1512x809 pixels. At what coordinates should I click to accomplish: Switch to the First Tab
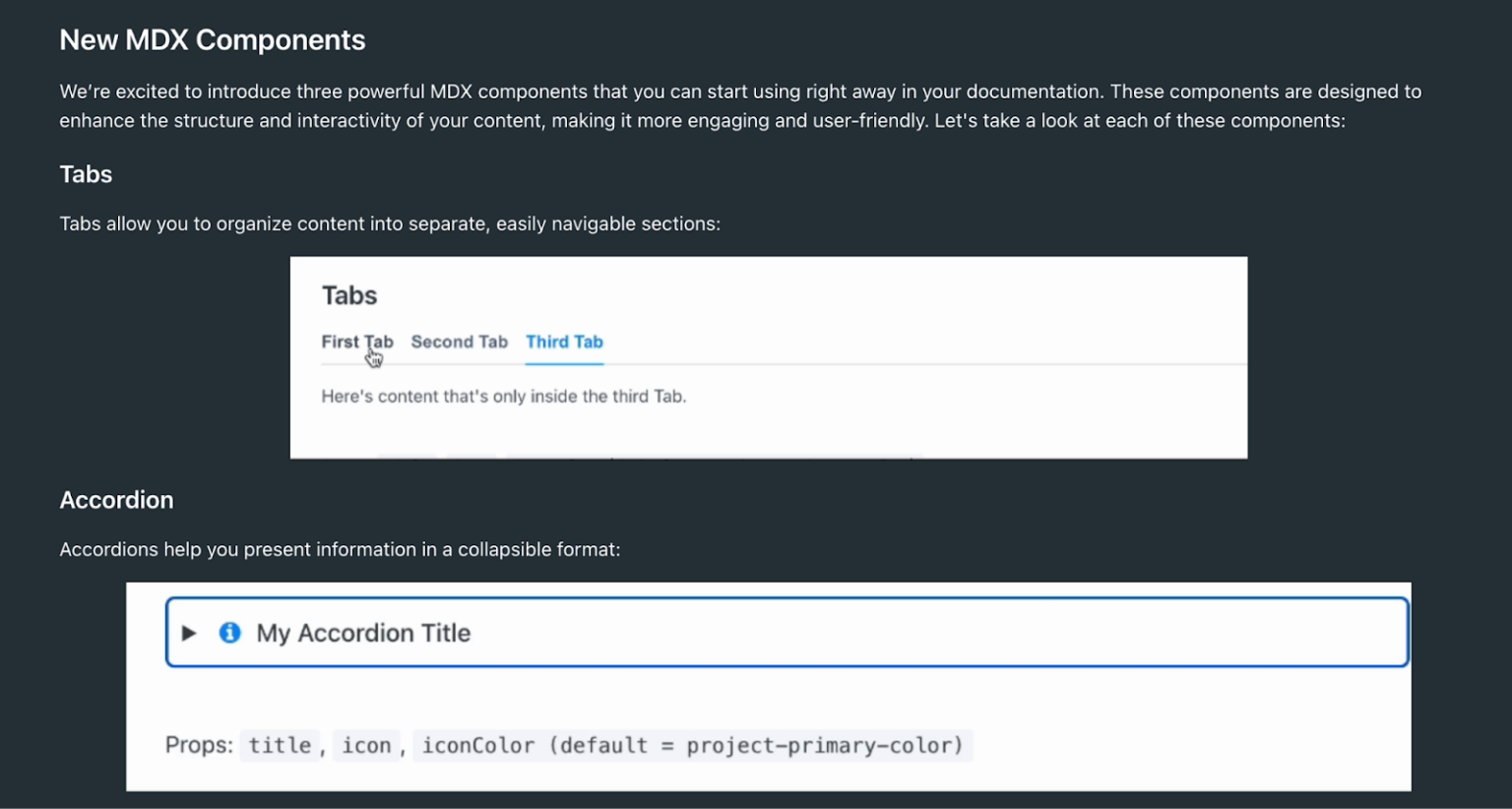pos(356,342)
